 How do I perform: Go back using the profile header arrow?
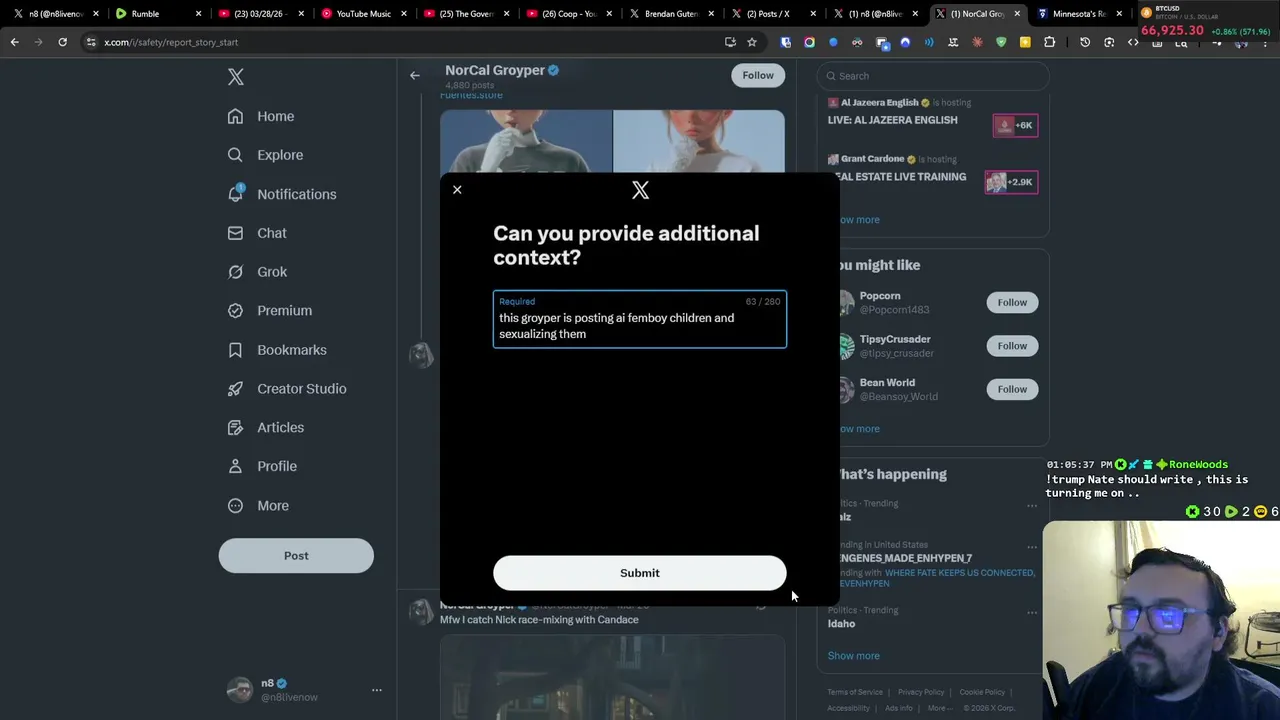coord(415,75)
